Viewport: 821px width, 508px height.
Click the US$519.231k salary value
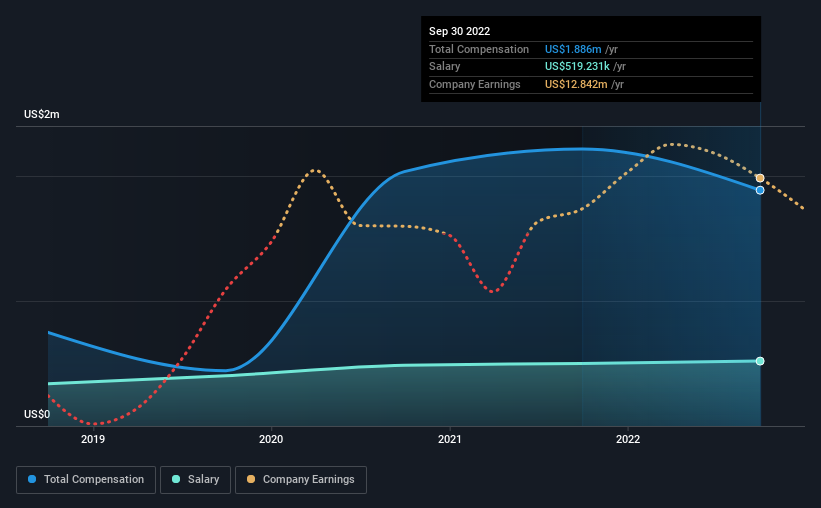click(577, 67)
